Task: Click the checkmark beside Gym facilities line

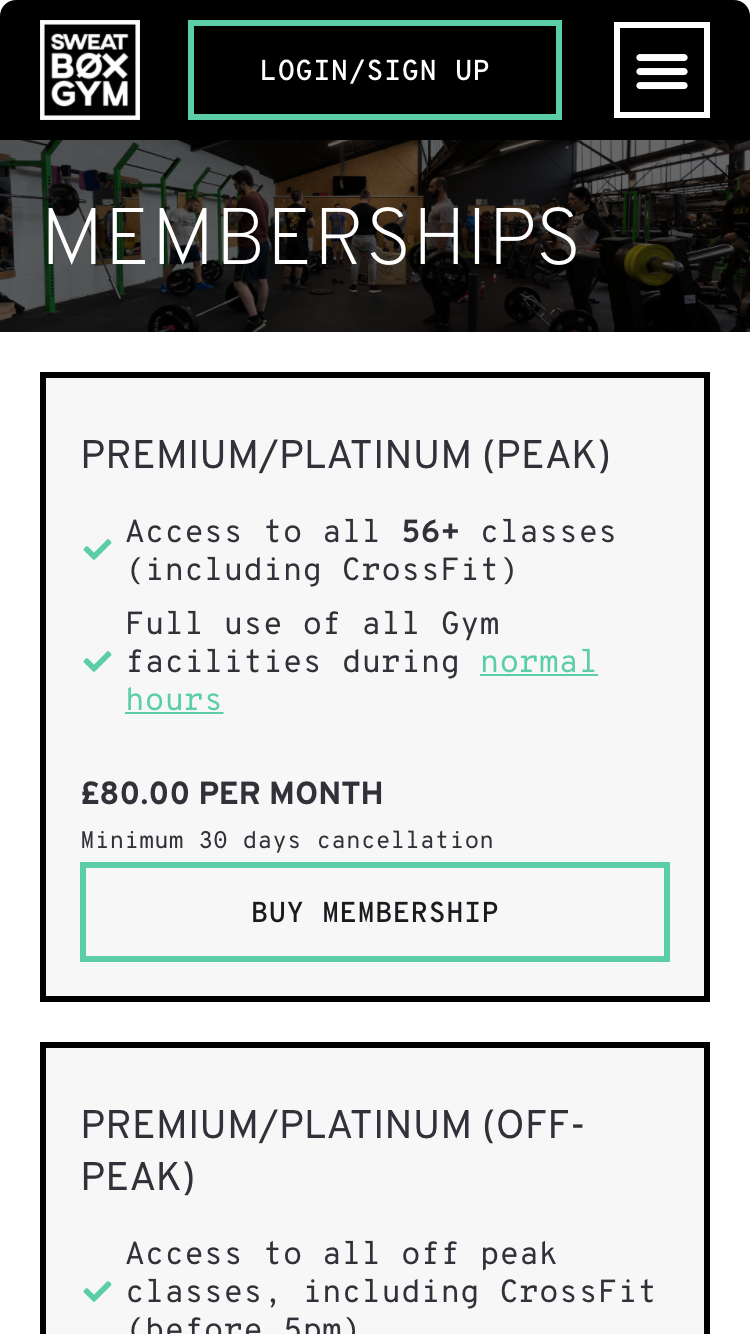Action: (x=97, y=661)
